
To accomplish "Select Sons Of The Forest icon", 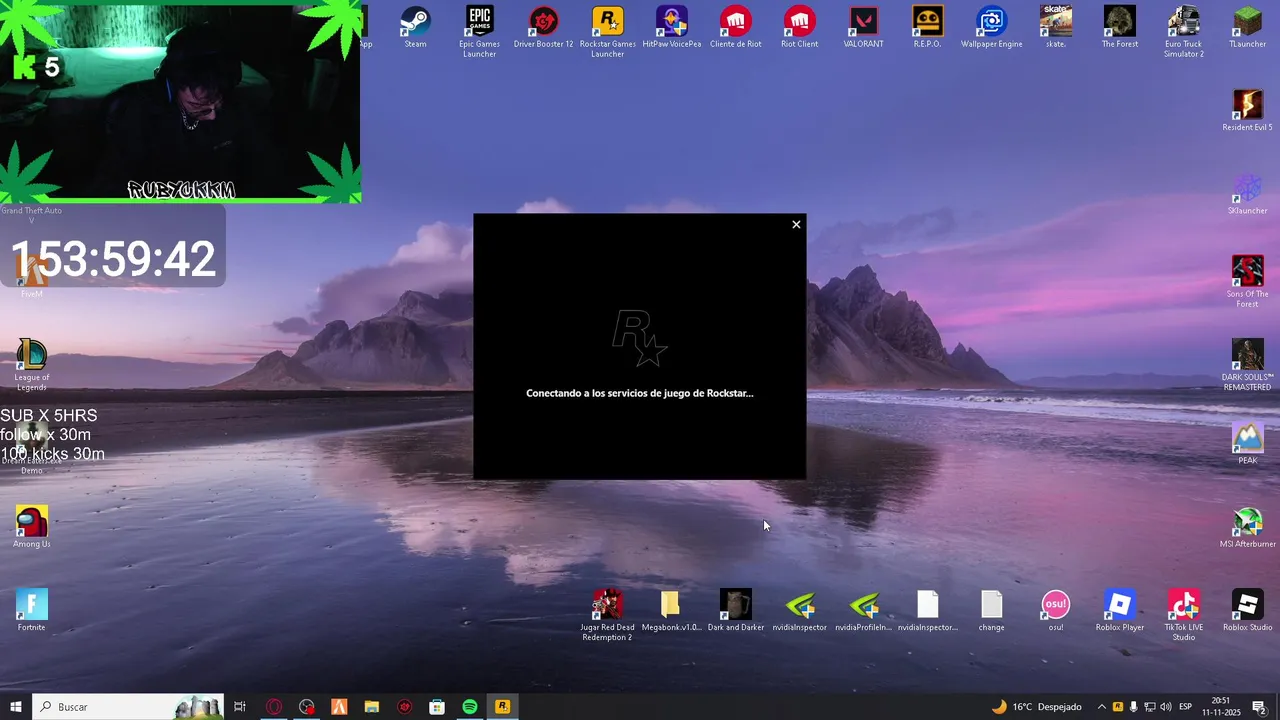I will (x=1247, y=281).
